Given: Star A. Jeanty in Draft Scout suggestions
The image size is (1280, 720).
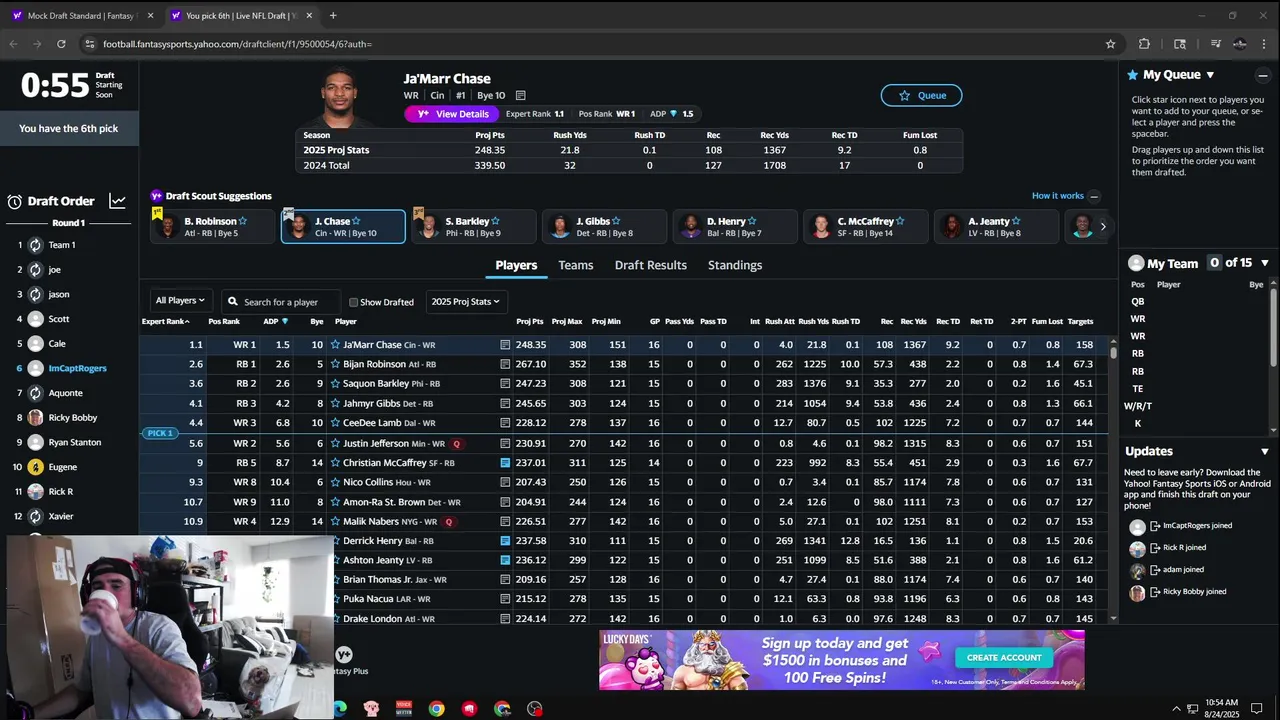Looking at the screenshot, I should [x=1016, y=221].
